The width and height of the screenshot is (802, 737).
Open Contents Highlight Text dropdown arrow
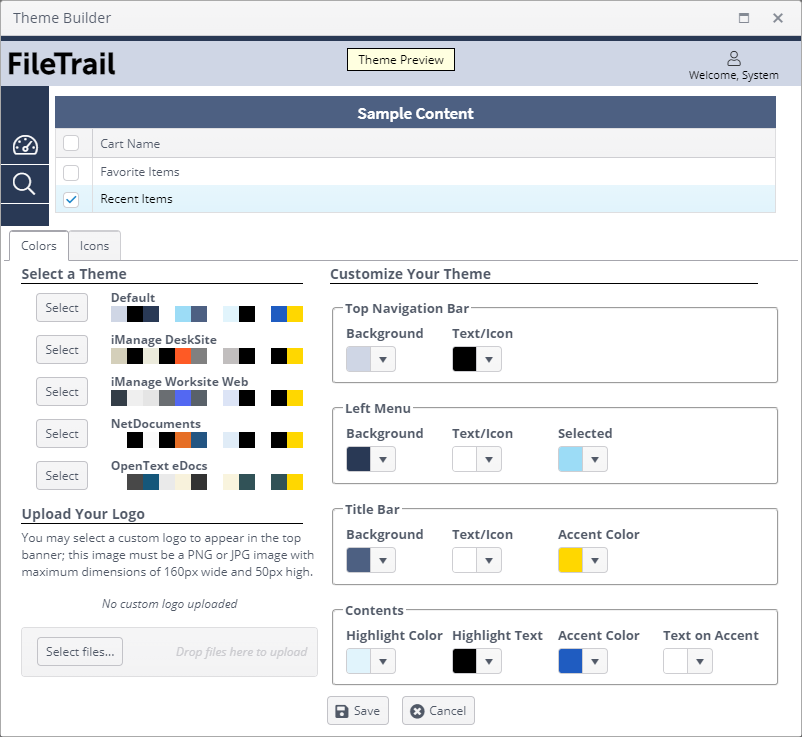coord(489,661)
